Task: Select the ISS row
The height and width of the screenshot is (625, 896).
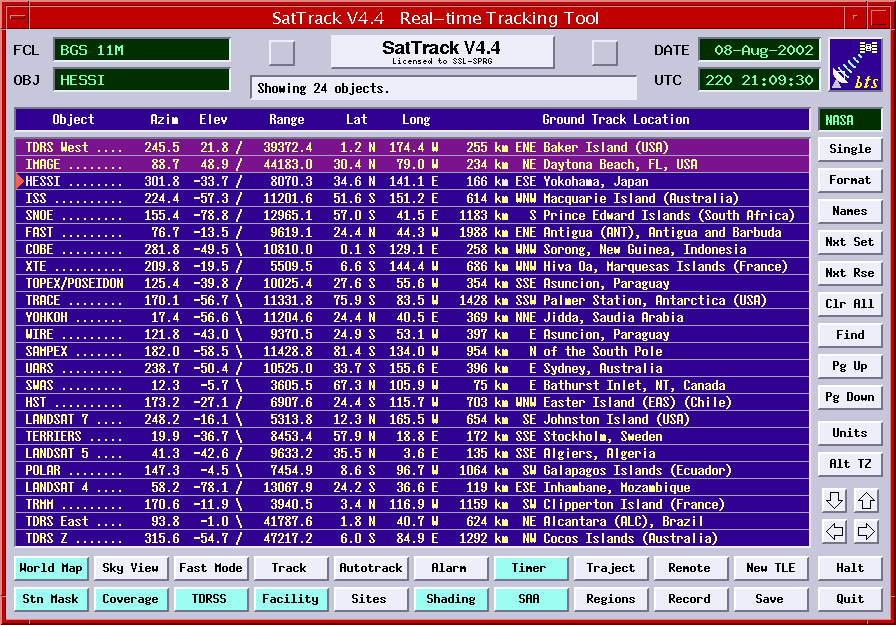Action: [412, 198]
